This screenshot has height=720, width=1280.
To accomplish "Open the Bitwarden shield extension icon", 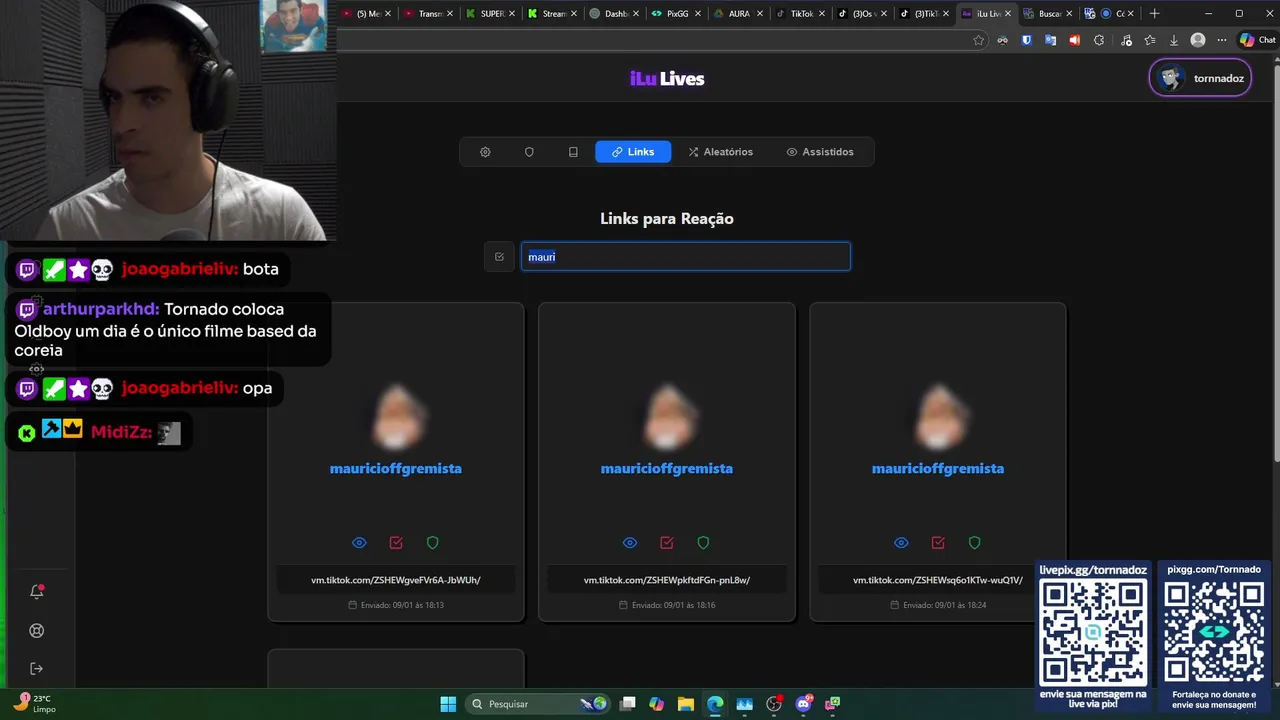I will tap(1026, 40).
